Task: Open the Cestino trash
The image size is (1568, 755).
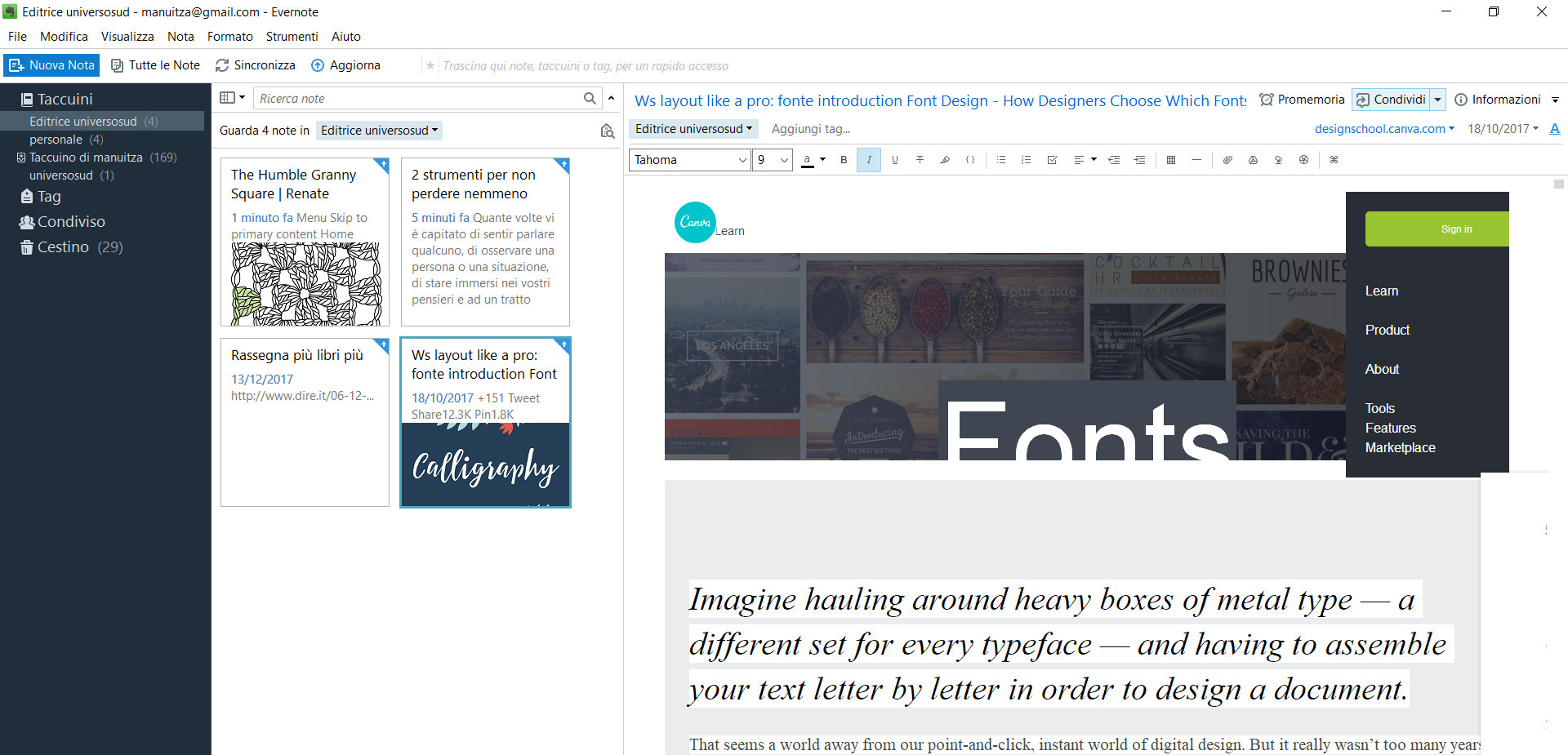Action: click(71, 247)
